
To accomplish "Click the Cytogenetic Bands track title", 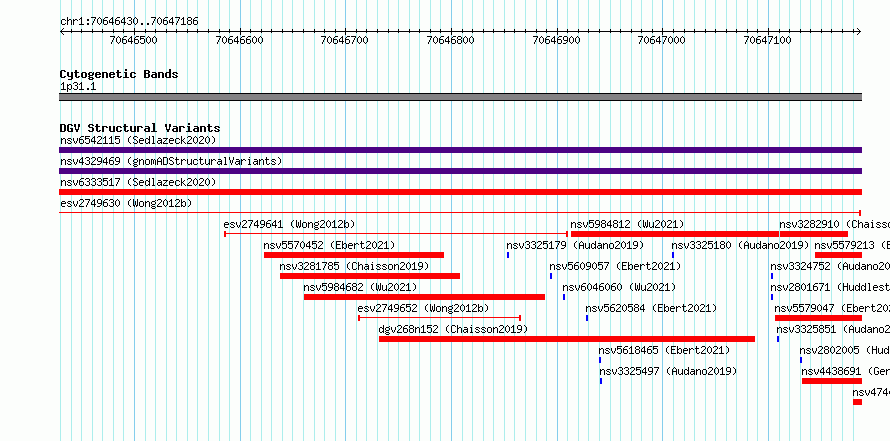I will tap(119, 74).
